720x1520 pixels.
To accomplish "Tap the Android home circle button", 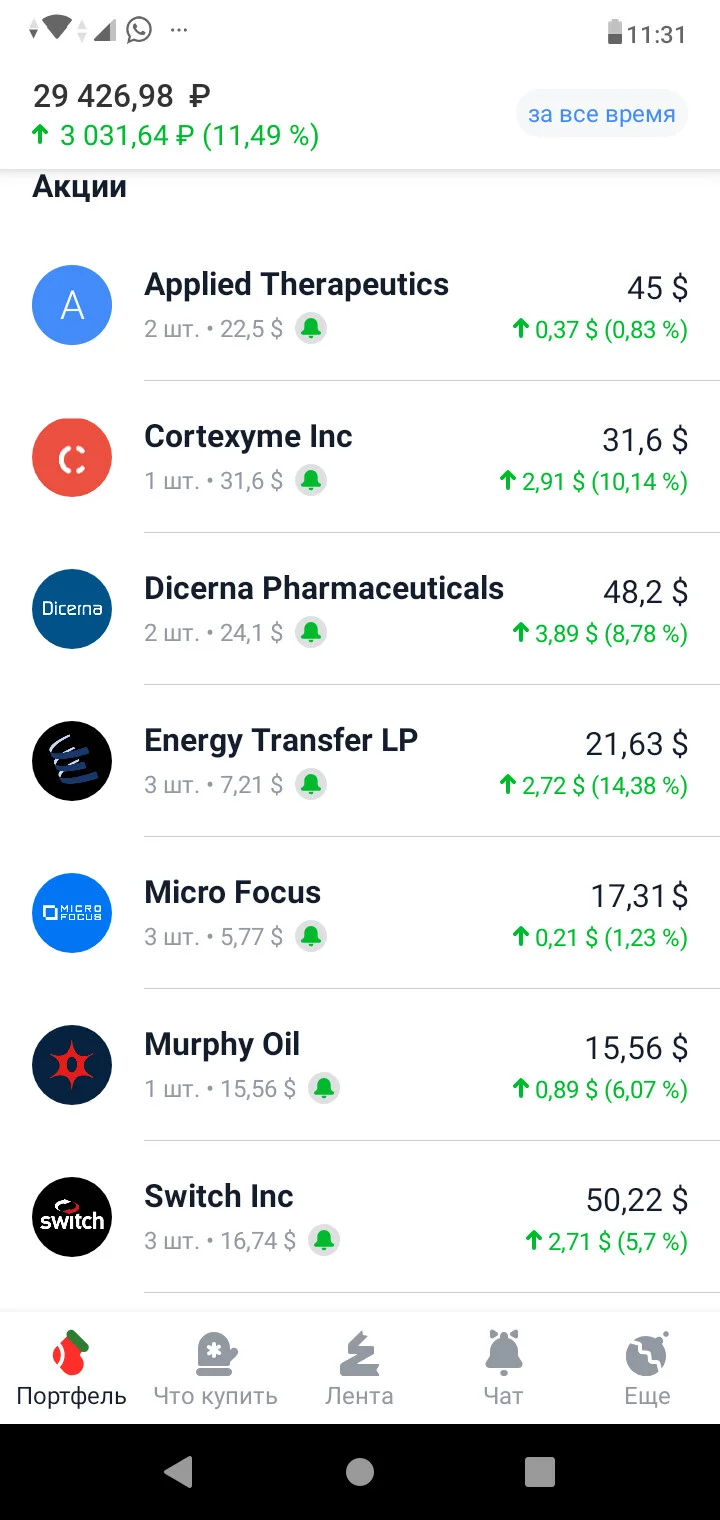I will tap(360, 1472).
